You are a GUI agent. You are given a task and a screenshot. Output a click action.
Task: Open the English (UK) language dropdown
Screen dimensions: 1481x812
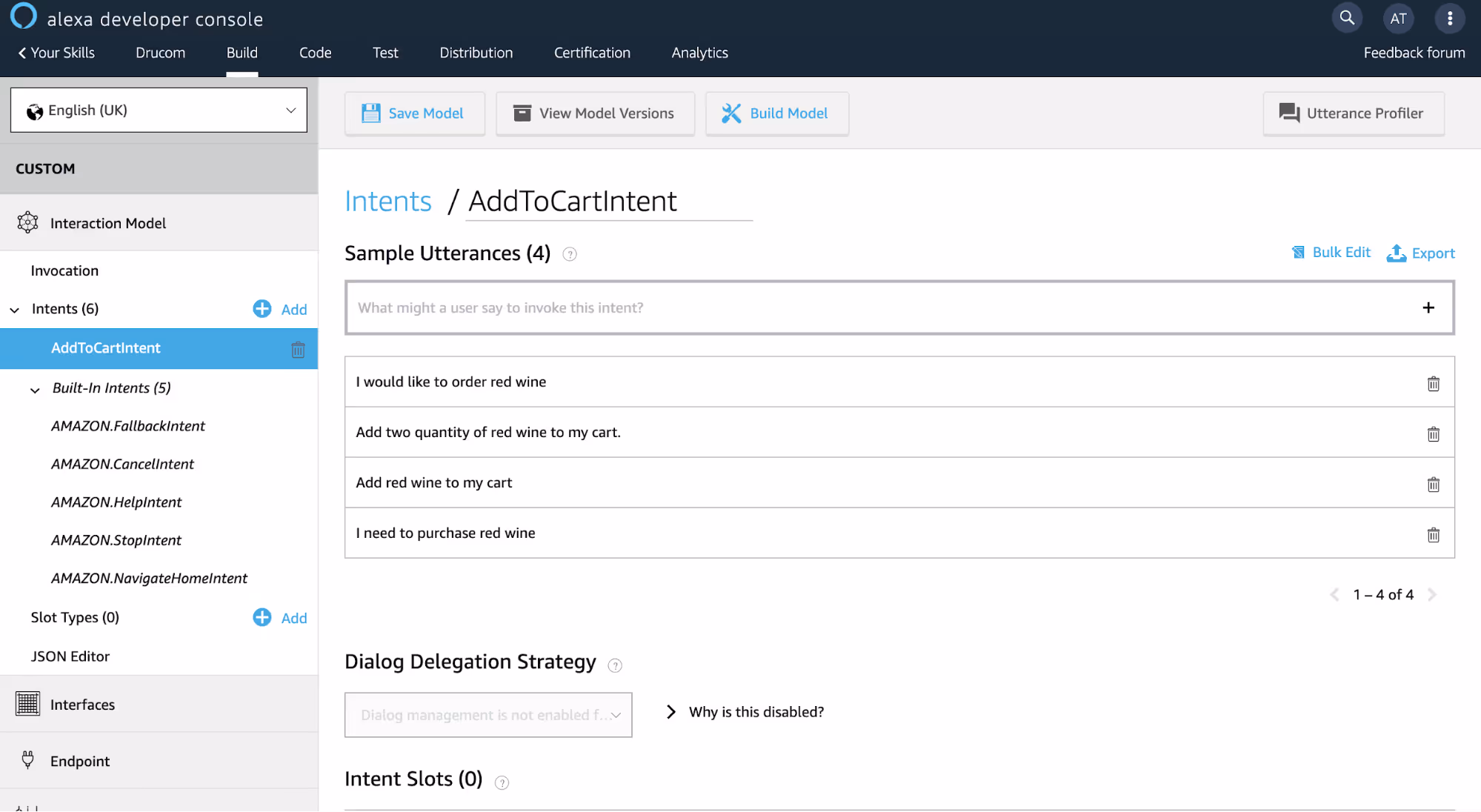(159, 110)
